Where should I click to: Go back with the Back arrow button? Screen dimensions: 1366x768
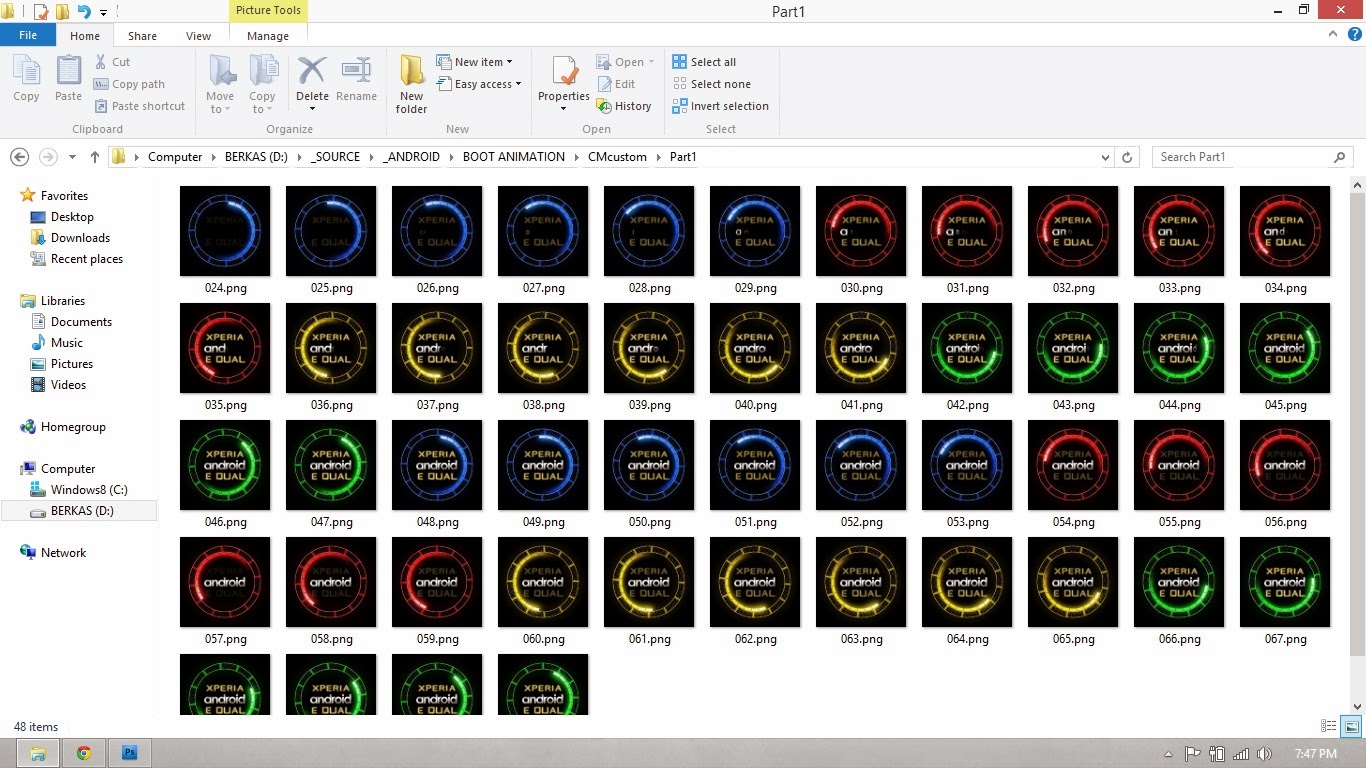point(19,157)
